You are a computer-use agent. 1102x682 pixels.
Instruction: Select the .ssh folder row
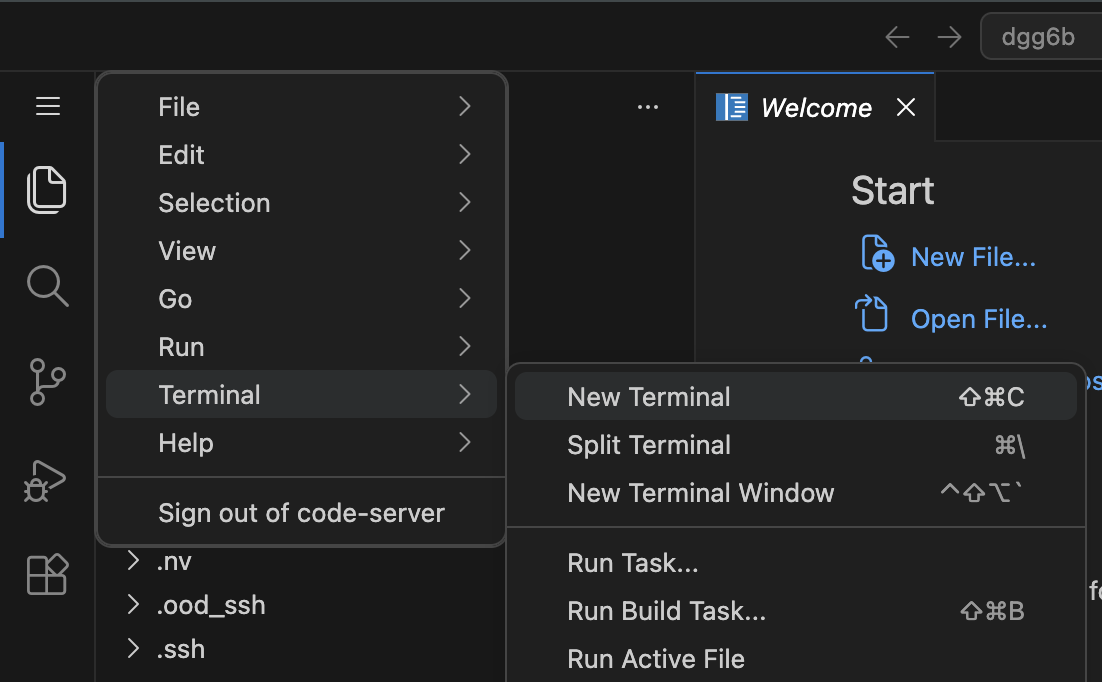[x=301, y=649]
